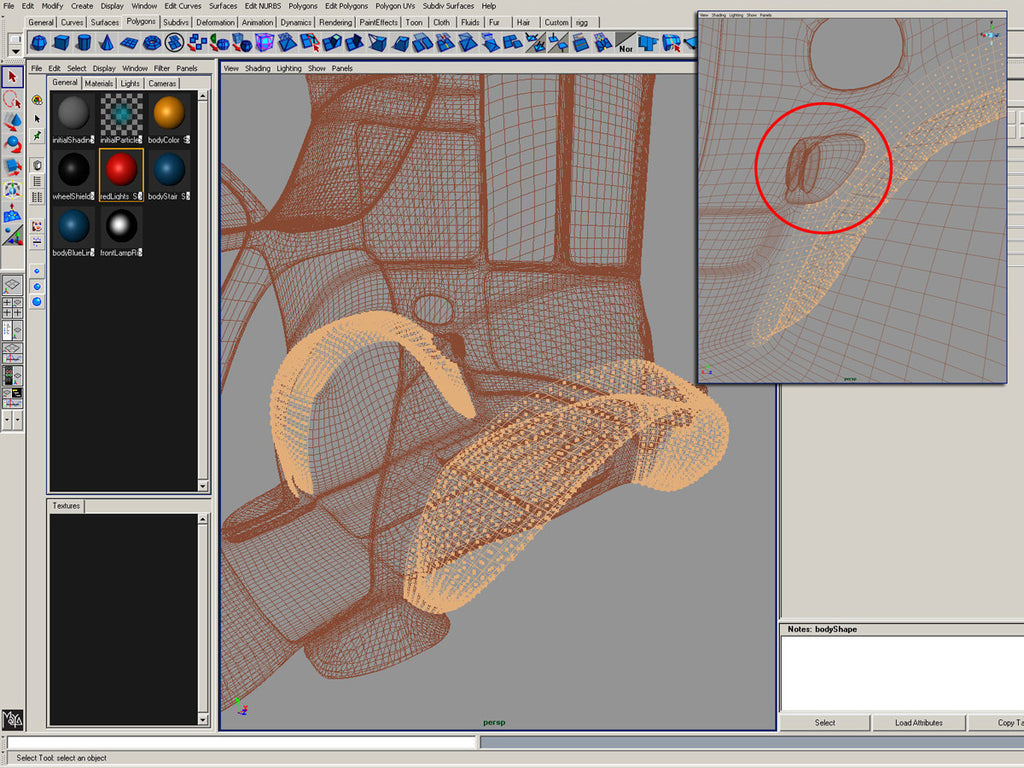
Task: Activate the Lasso selection tool
Action: click(x=13, y=99)
